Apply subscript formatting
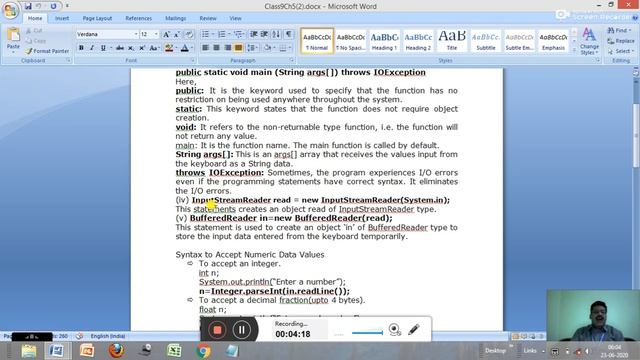Viewport: 640px width, 360px height. coord(131,48)
